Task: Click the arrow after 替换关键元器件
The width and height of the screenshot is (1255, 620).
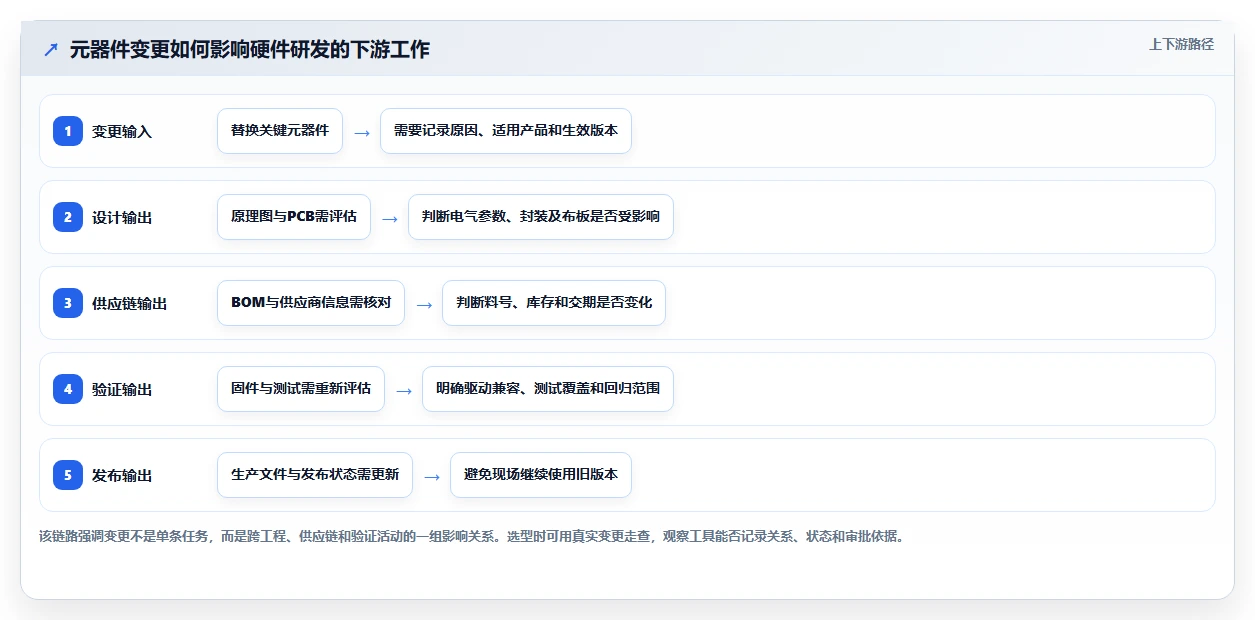Action: pyautogui.click(x=362, y=132)
